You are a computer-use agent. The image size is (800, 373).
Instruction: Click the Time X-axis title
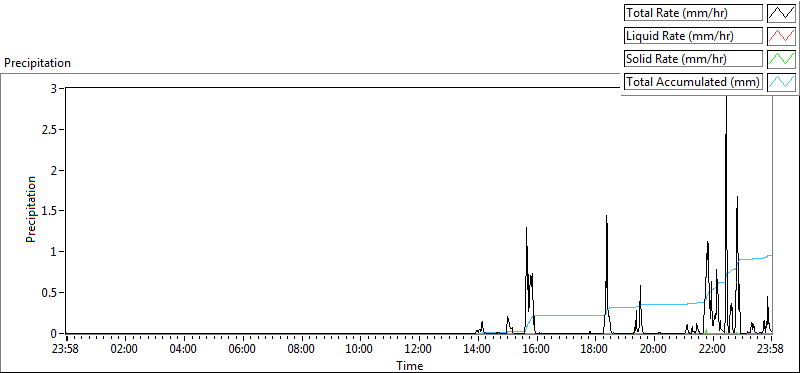[x=410, y=366]
